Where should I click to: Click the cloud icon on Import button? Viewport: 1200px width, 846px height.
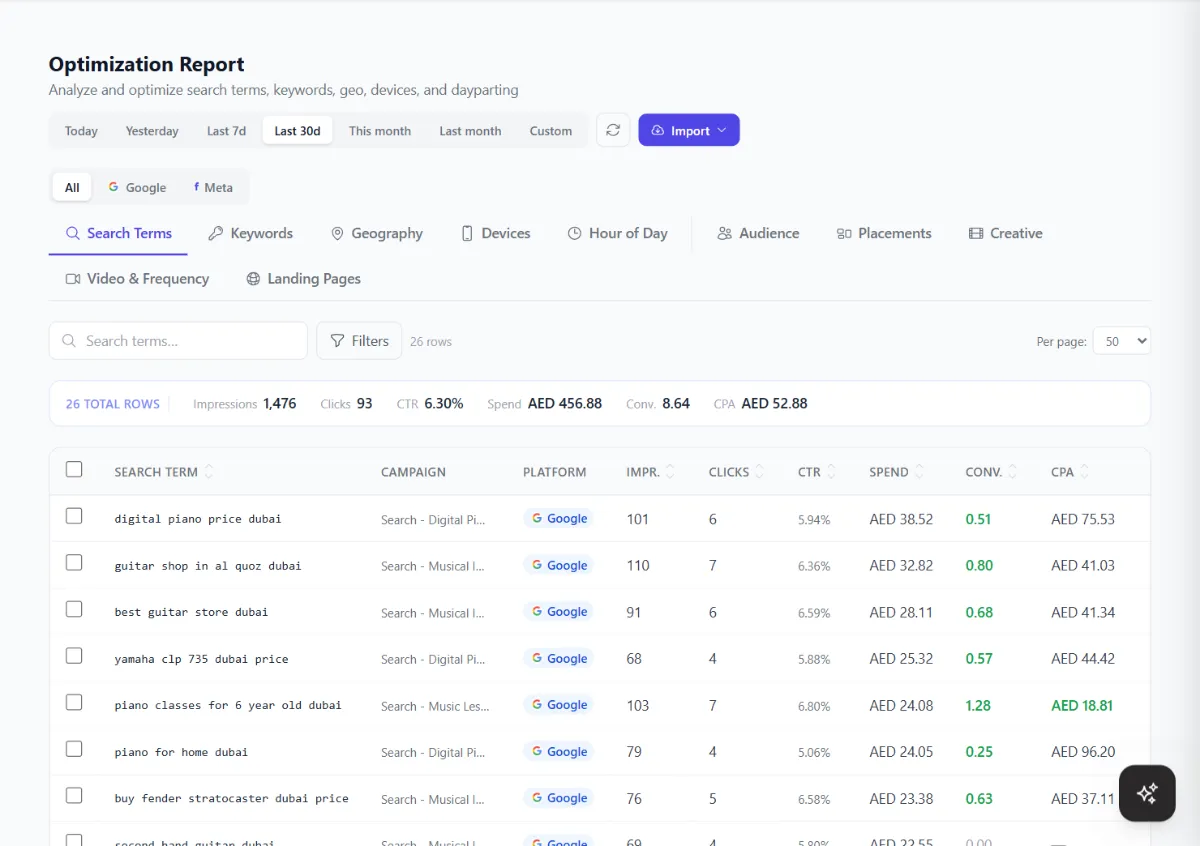click(657, 131)
